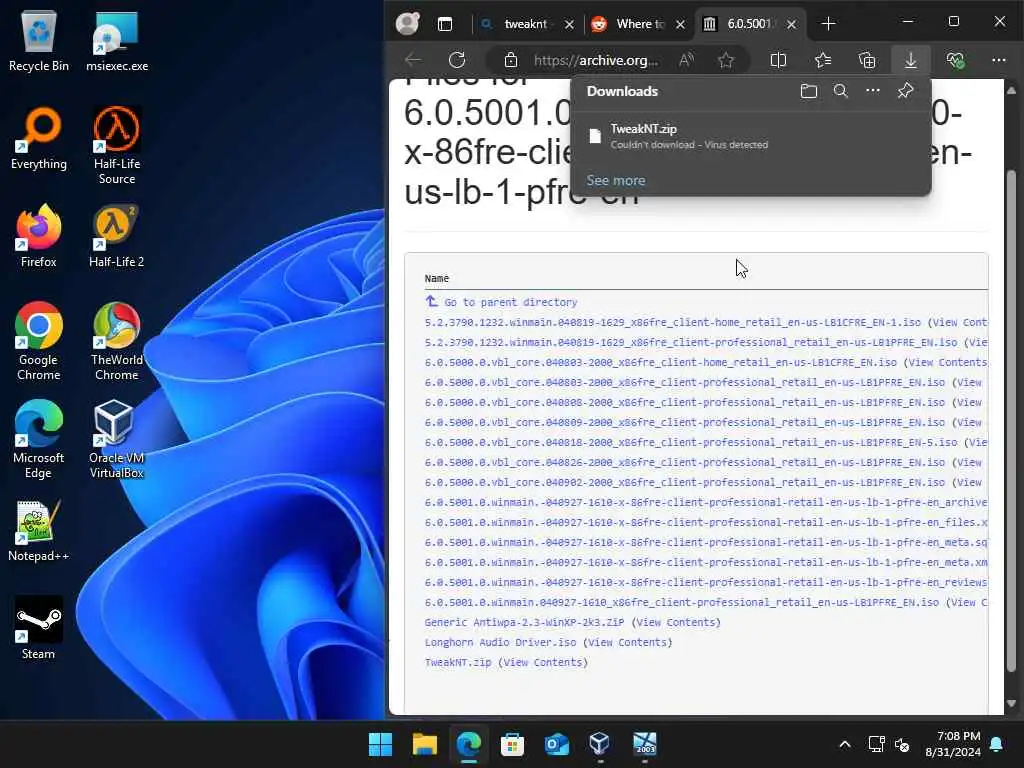Open Browser essentials heart icon
This screenshot has height=768, width=1024.
955,60
